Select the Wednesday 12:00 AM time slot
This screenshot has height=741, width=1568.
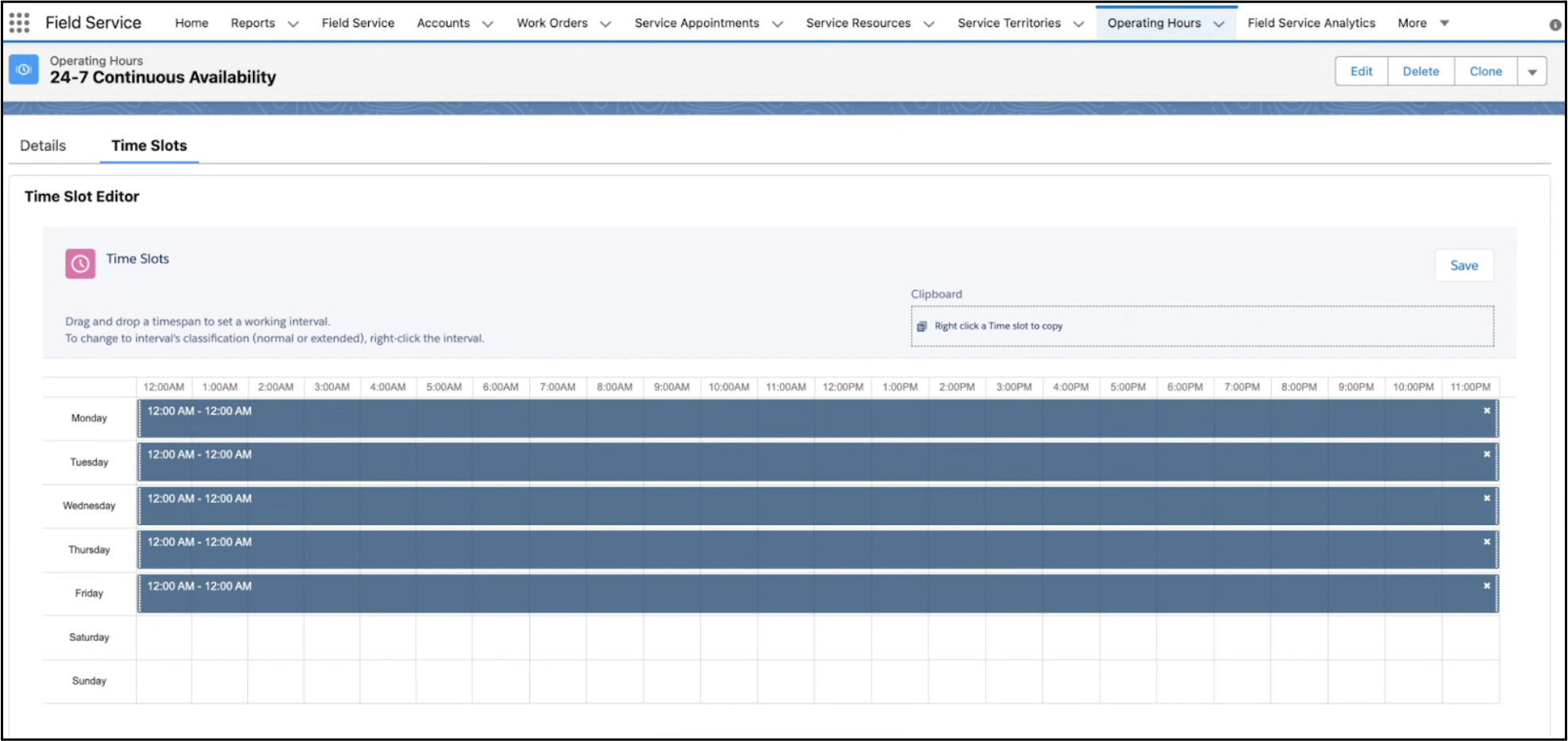pyautogui.click(x=817, y=506)
